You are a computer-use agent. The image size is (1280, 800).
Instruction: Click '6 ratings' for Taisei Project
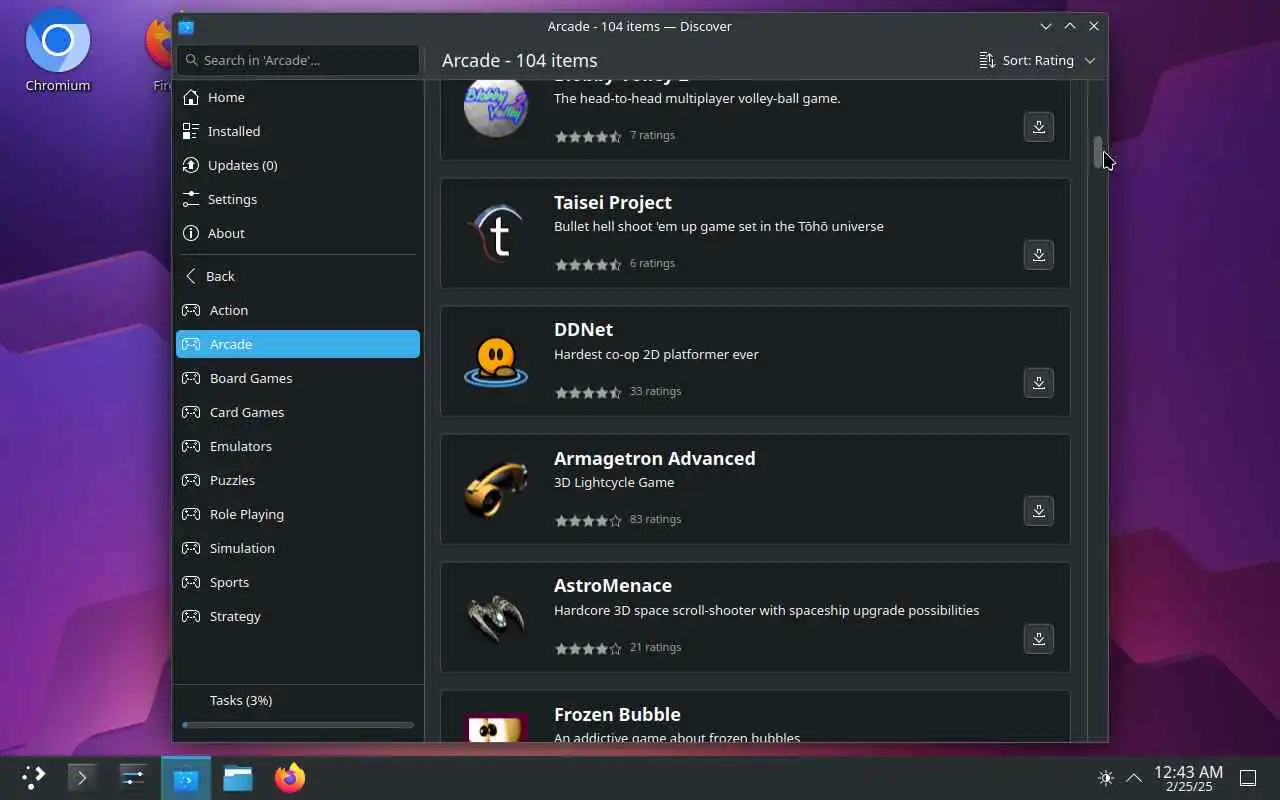[652, 263]
